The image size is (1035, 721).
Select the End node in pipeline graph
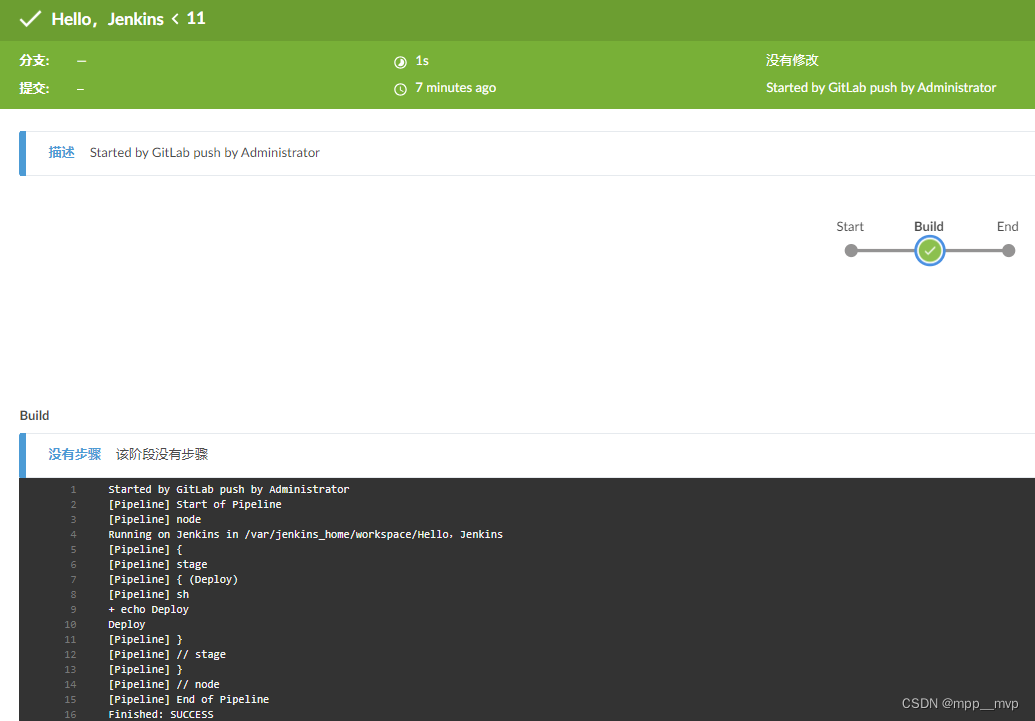pos(1008,251)
